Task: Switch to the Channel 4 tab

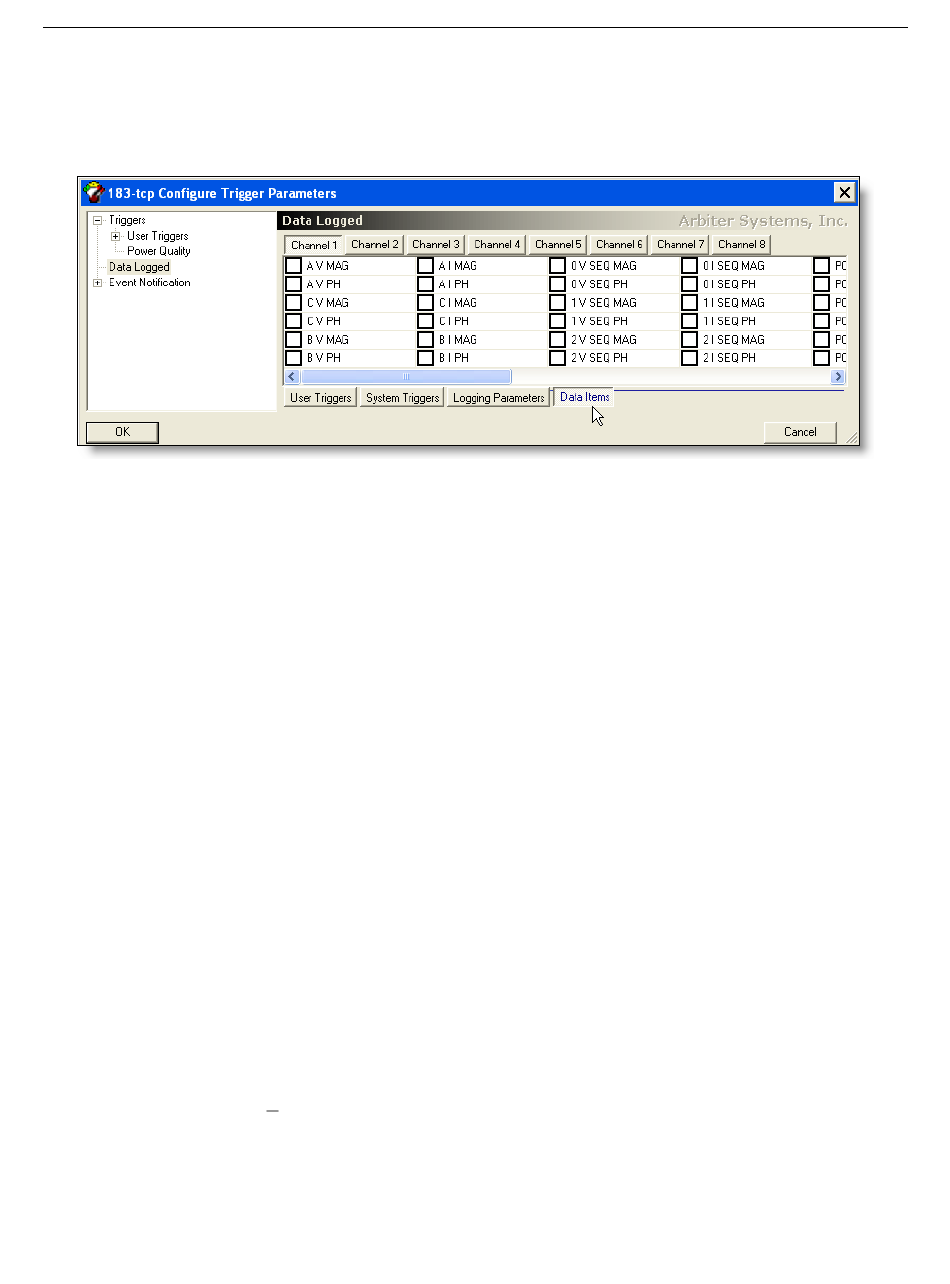Action: click(x=497, y=245)
